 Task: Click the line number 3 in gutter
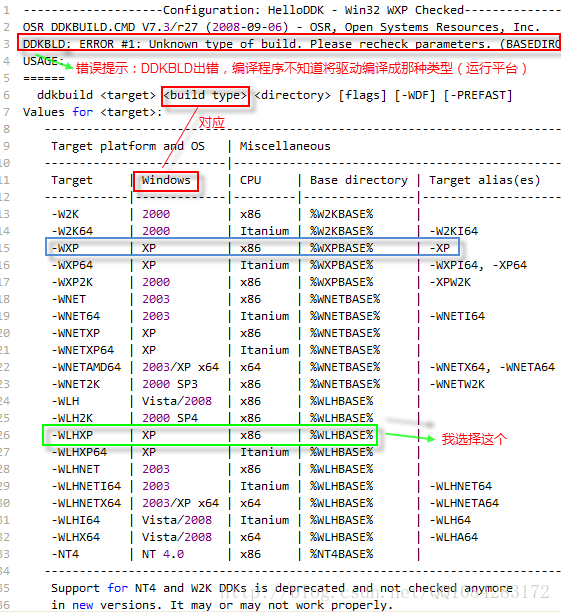7,44
